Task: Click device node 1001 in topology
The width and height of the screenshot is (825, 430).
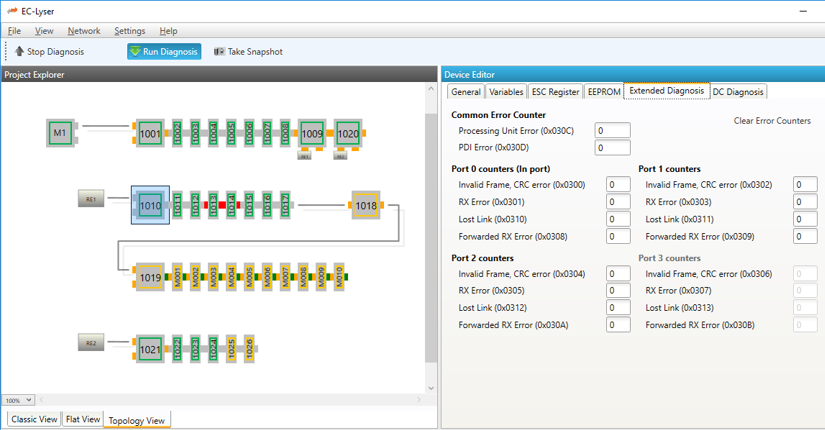Action: pyautogui.click(x=150, y=133)
